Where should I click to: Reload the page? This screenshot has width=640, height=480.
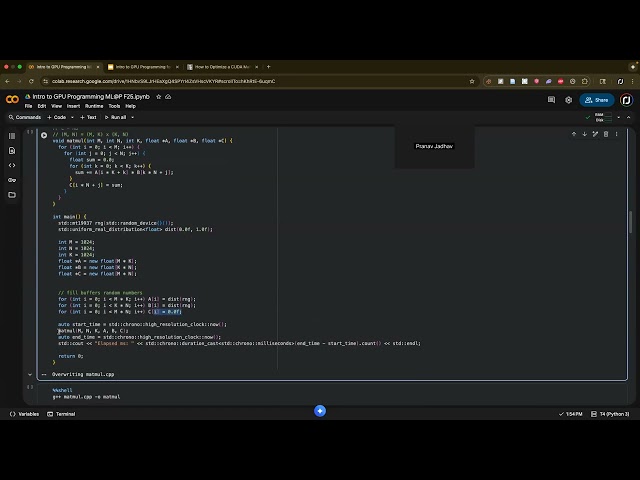pos(31,81)
